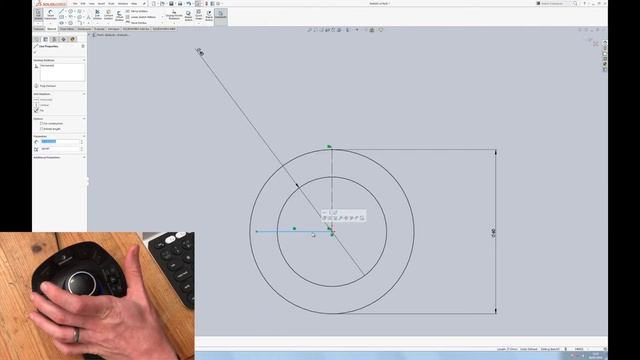Collapse the Parameters section

(84, 136)
